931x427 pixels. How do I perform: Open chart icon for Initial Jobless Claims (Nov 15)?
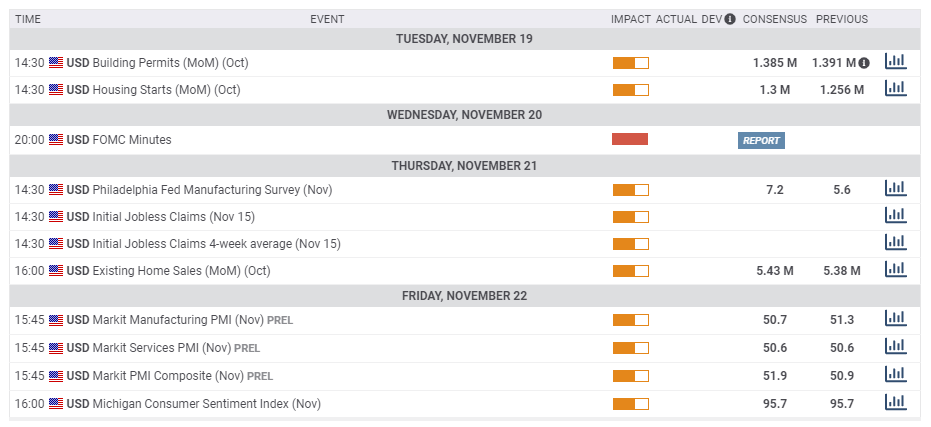[x=895, y=215]
